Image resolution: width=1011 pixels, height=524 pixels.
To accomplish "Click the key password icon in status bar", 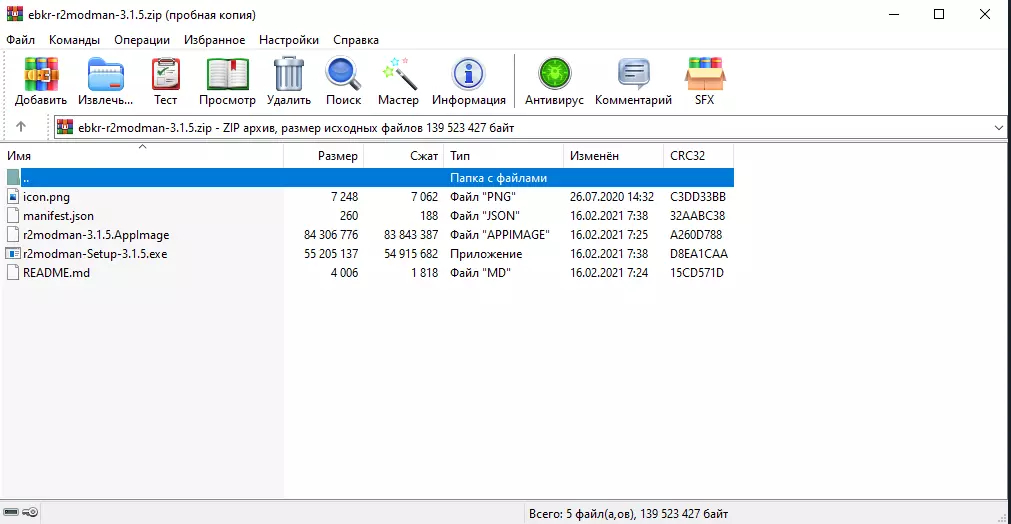I will point(30,512).
